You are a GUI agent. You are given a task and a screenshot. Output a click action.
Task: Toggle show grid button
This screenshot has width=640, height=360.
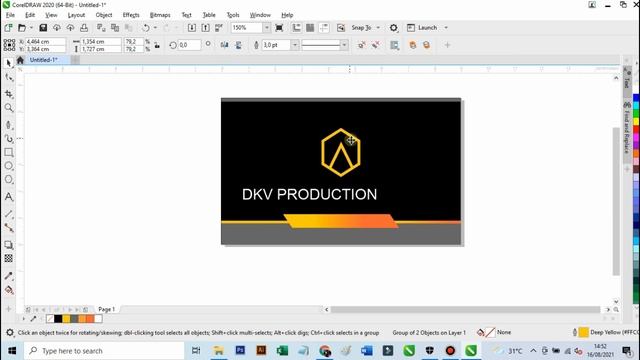tap(310, 28)
